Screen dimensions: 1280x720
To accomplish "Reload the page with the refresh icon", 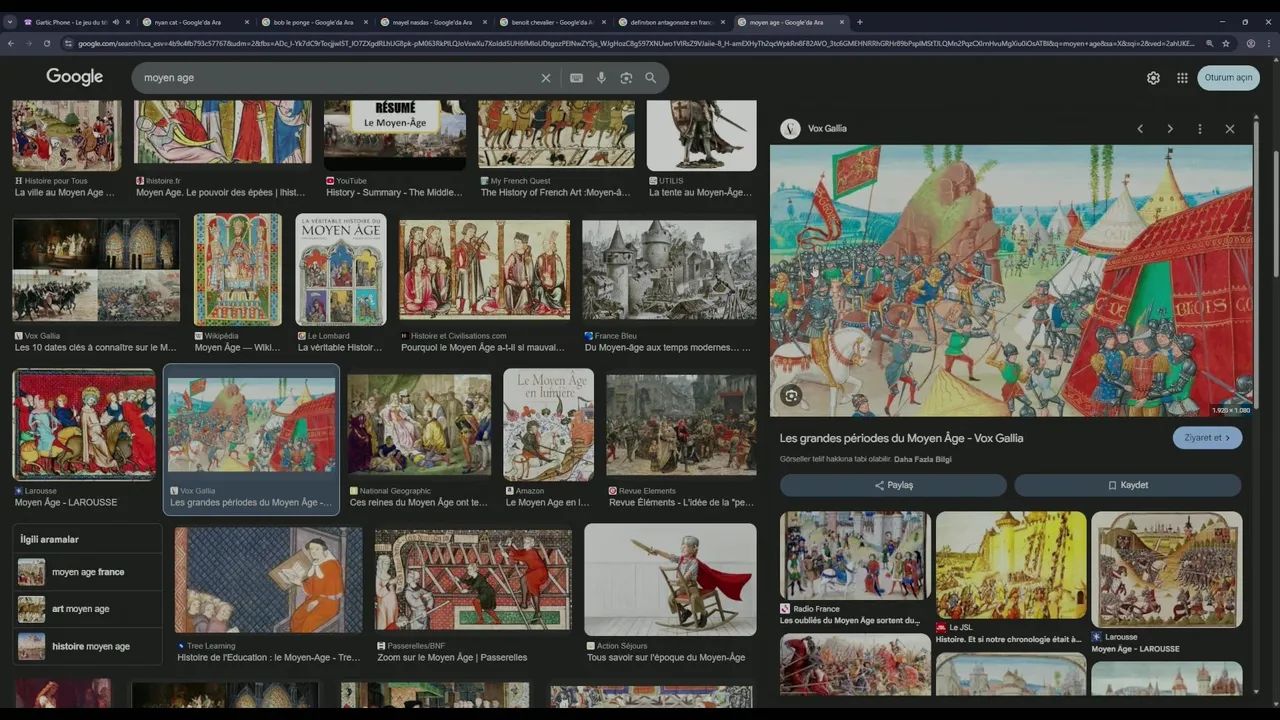I will (47, 44).
